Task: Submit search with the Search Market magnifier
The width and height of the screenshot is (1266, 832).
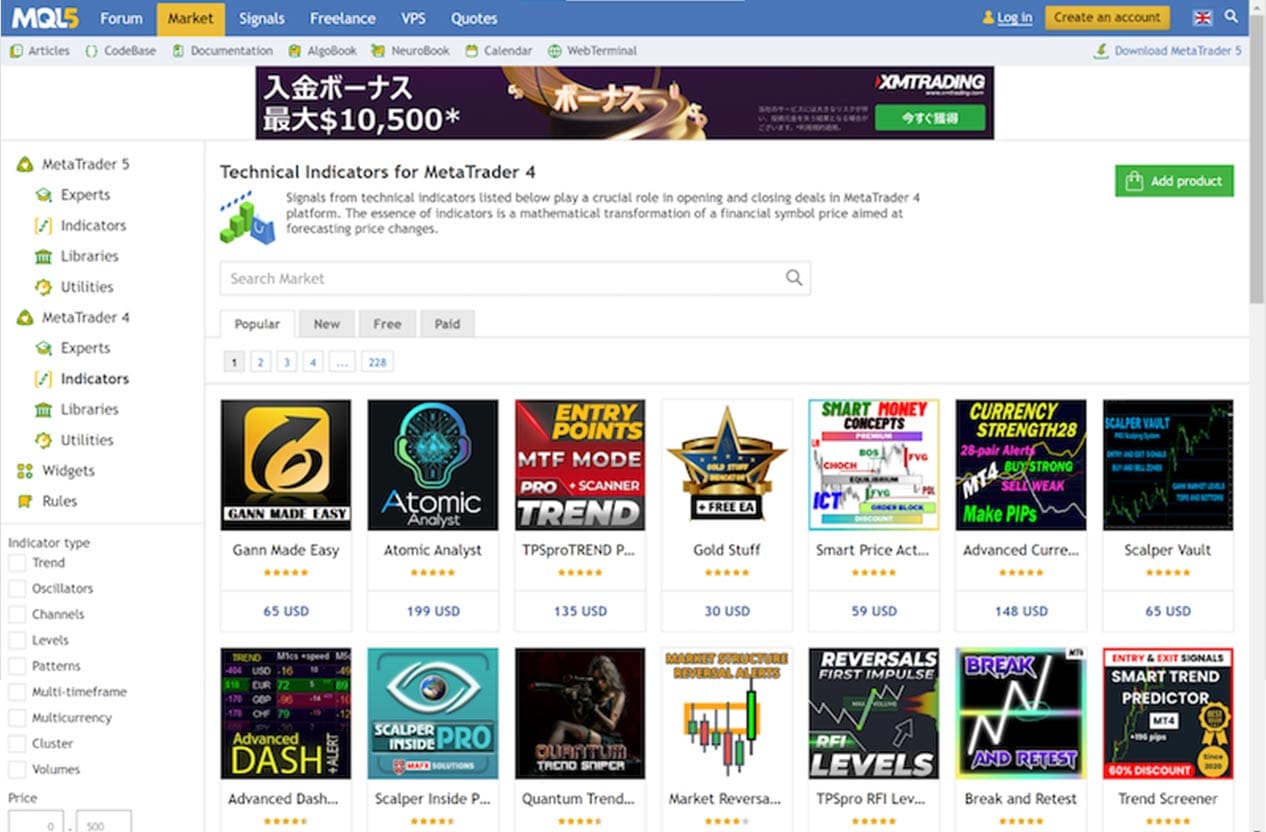Action: point(794,278)
